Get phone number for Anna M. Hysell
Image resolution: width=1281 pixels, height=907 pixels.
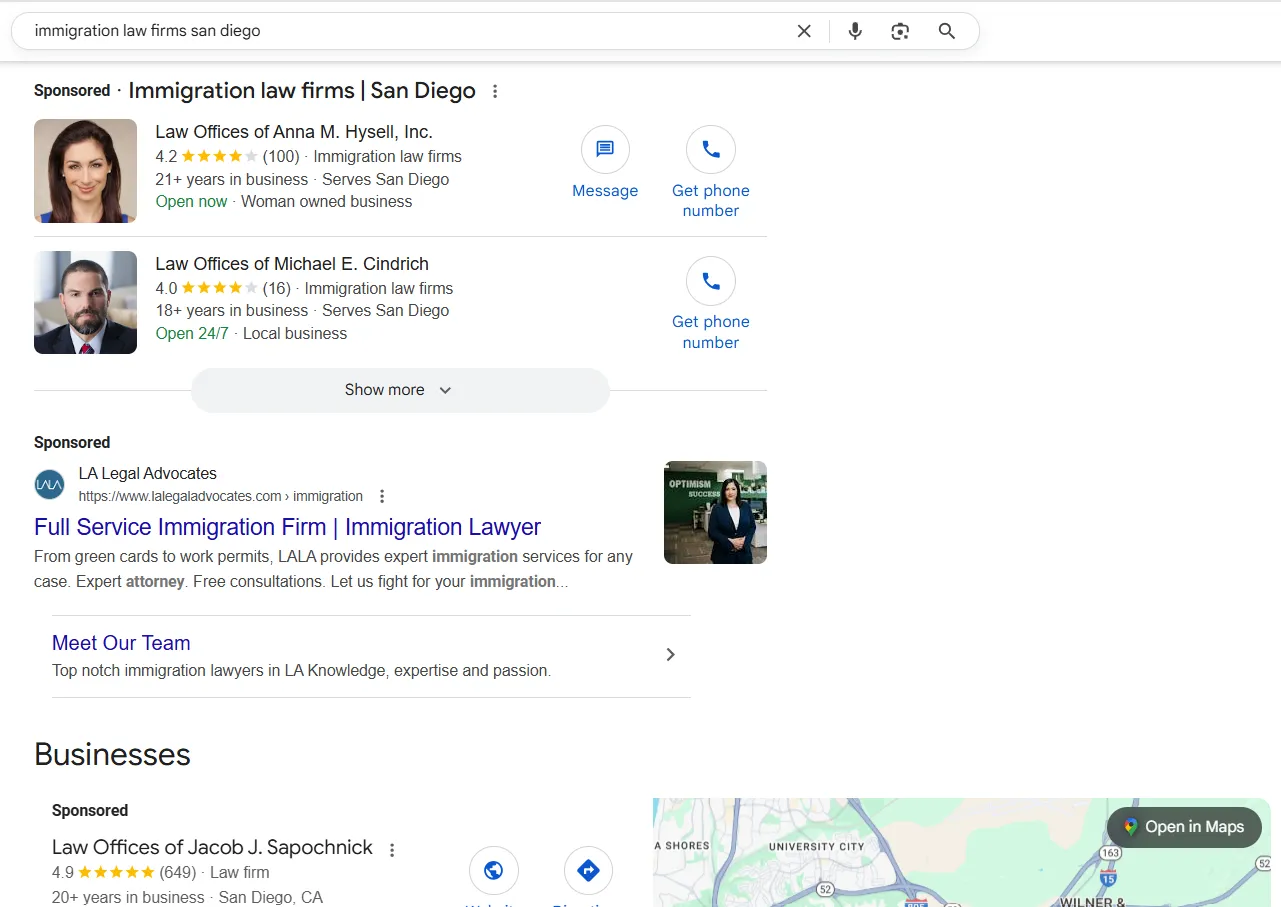(x=711, y=150)
